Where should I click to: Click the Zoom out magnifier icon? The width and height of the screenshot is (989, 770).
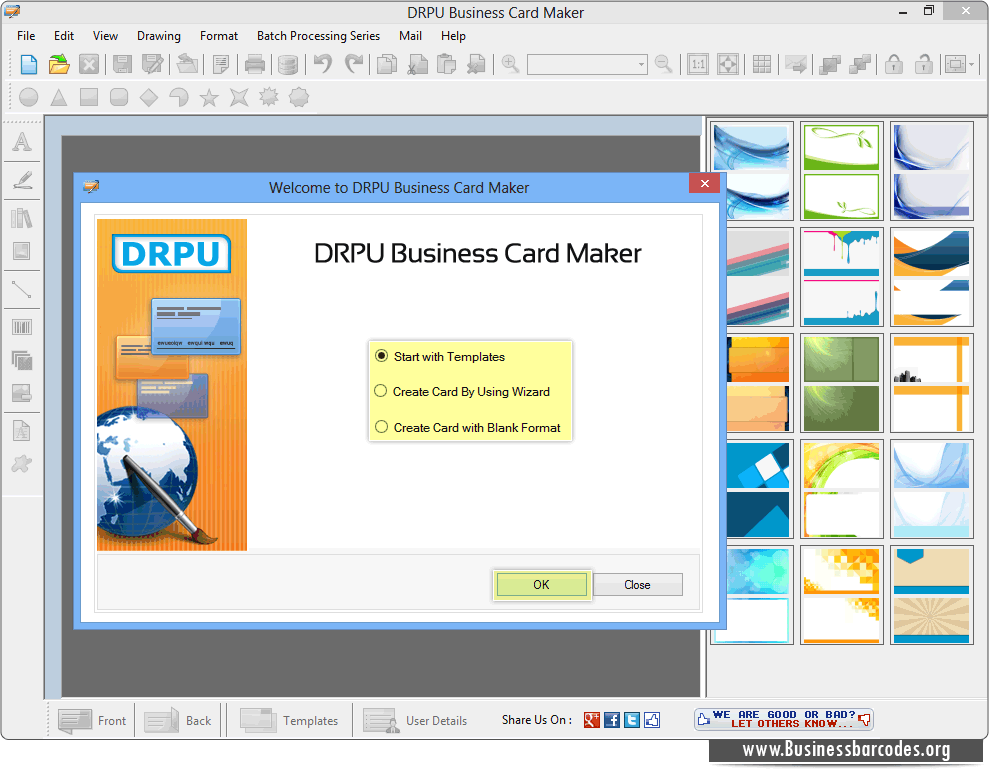(663, 64)
